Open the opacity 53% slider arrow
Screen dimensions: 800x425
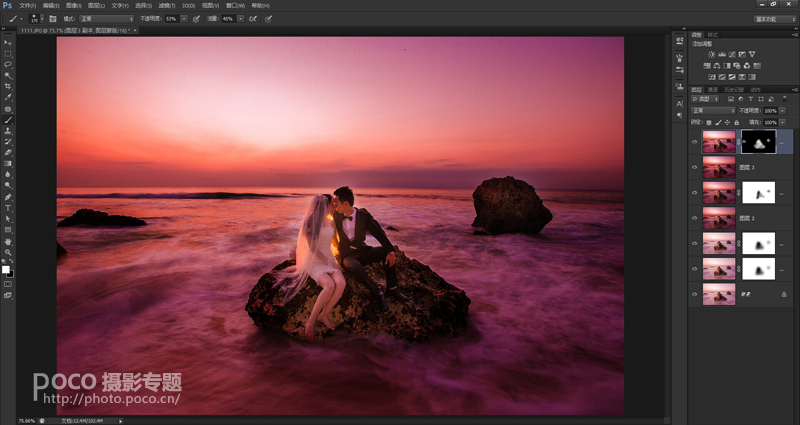(184, 19)
